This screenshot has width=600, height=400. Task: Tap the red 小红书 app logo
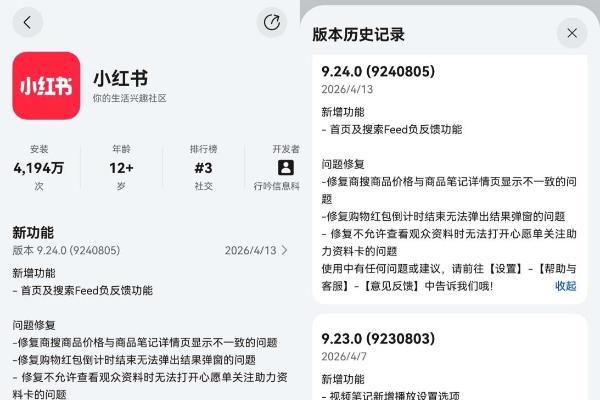[x=46, y=86]
